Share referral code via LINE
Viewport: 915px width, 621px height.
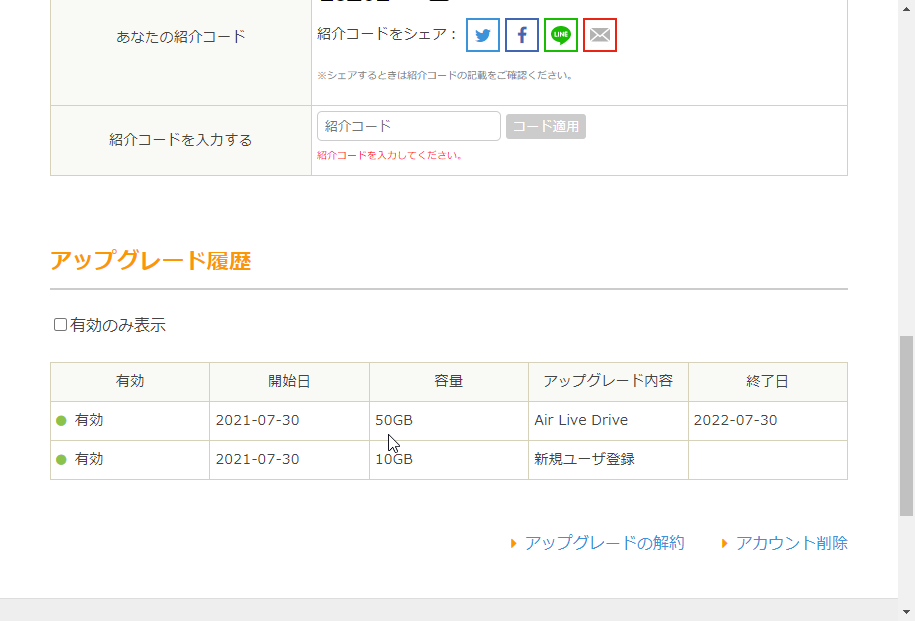tap(561, 35)
